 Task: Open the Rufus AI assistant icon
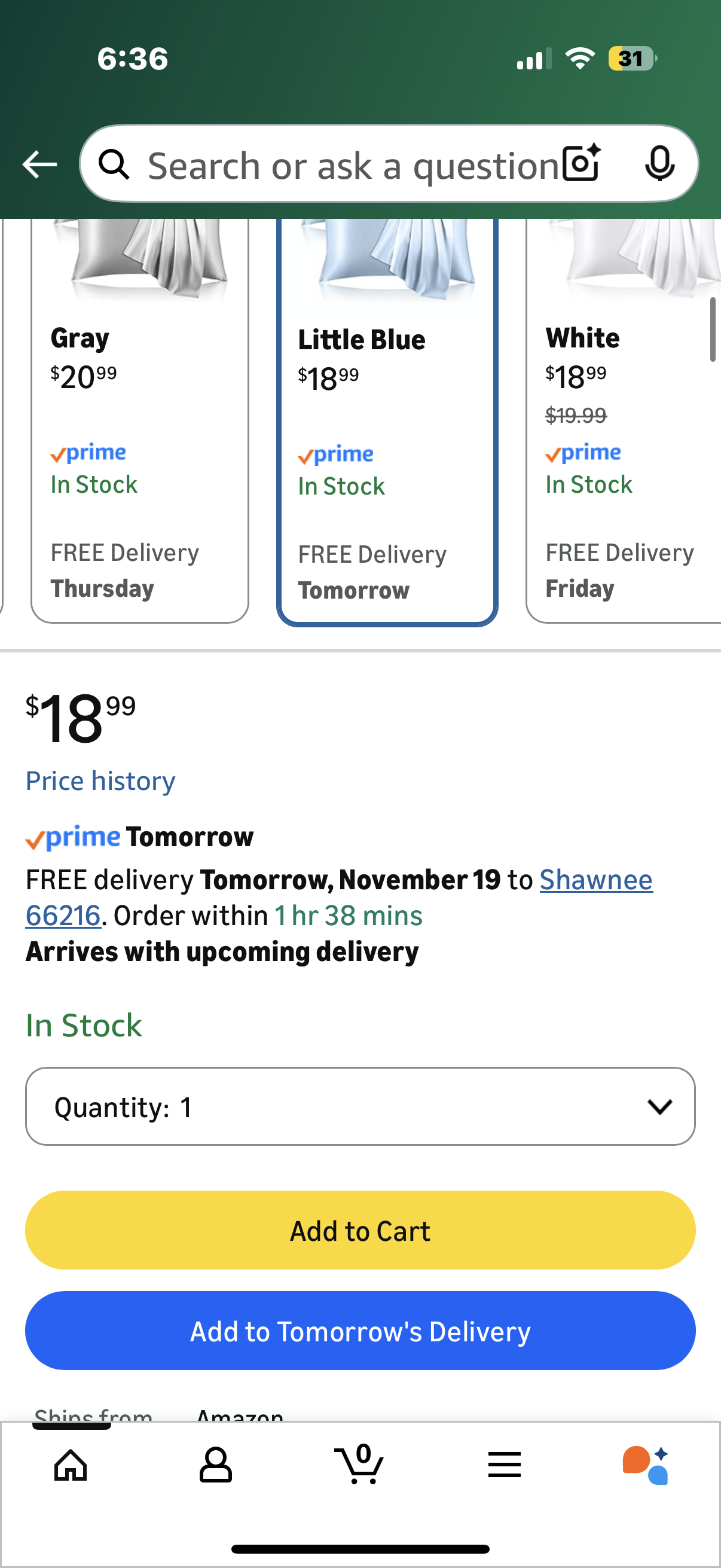tap(645, 1465)
